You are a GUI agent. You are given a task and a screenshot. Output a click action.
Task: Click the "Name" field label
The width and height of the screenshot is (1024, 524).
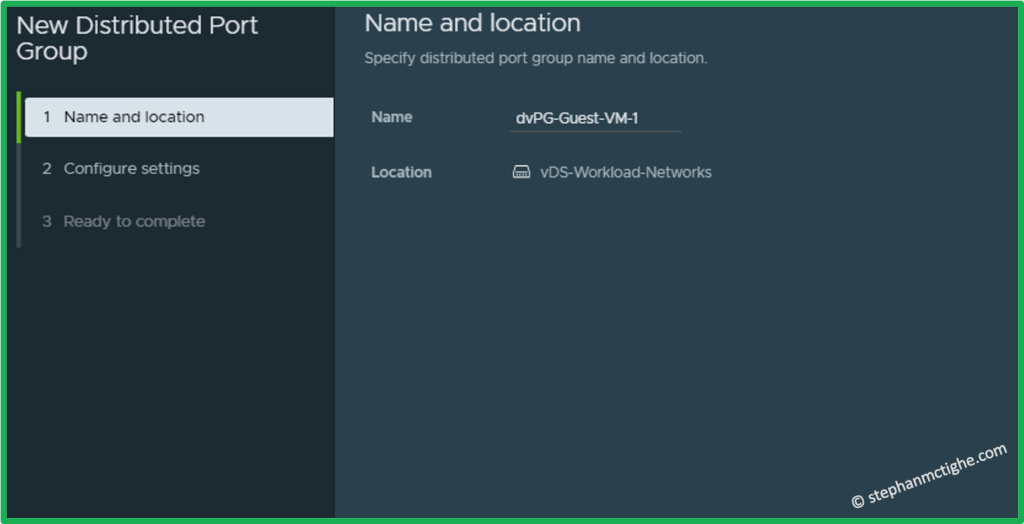tap(391, 117)
